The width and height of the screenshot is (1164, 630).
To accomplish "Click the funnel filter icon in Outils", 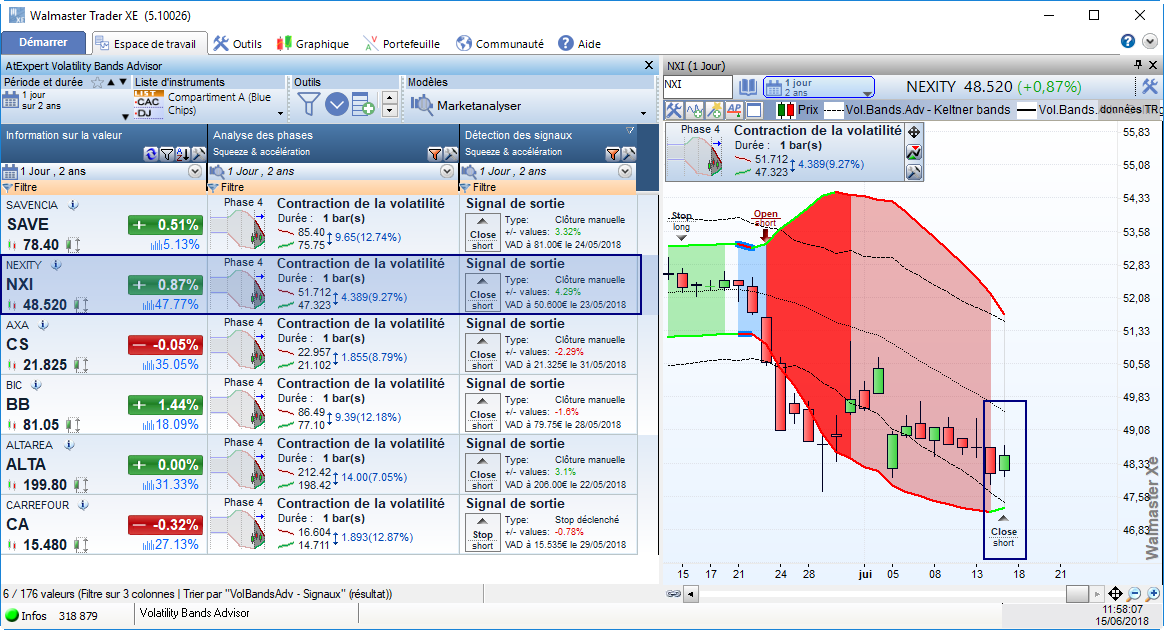I will pos(309,105).
